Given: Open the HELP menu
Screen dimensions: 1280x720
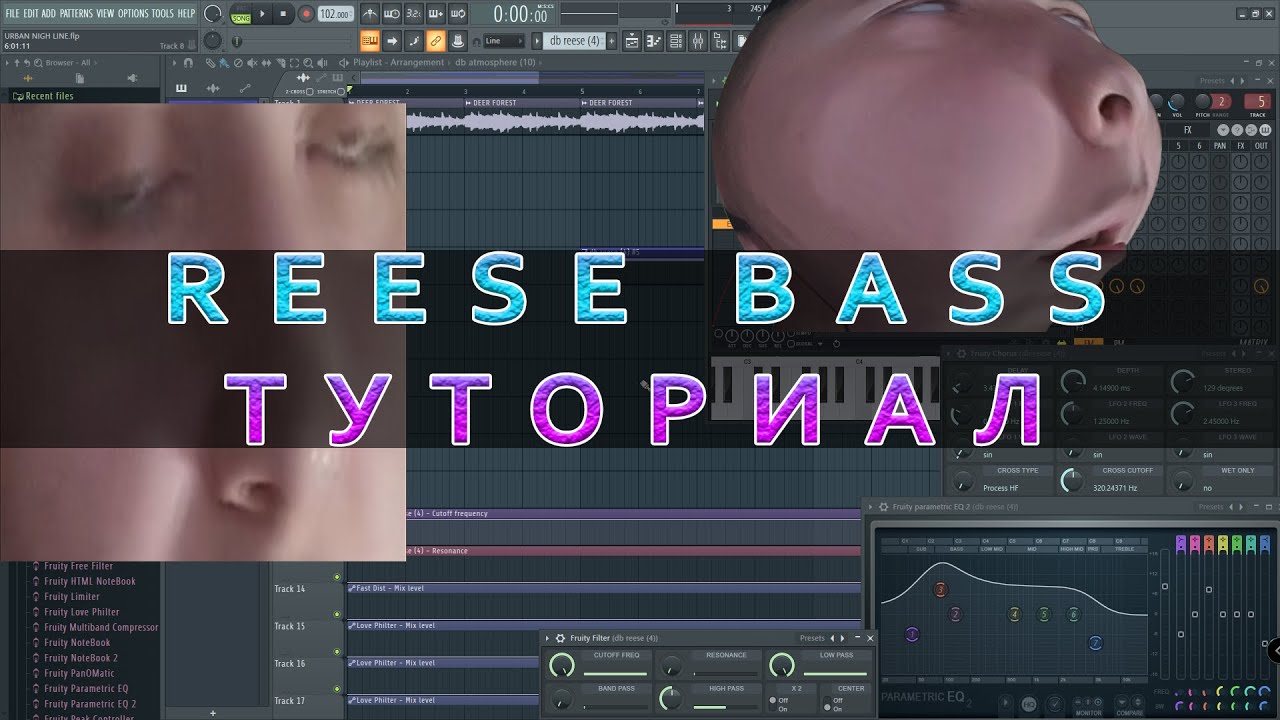Looking at the screenshot, I should pyautogui.click(x=186, y=13).
